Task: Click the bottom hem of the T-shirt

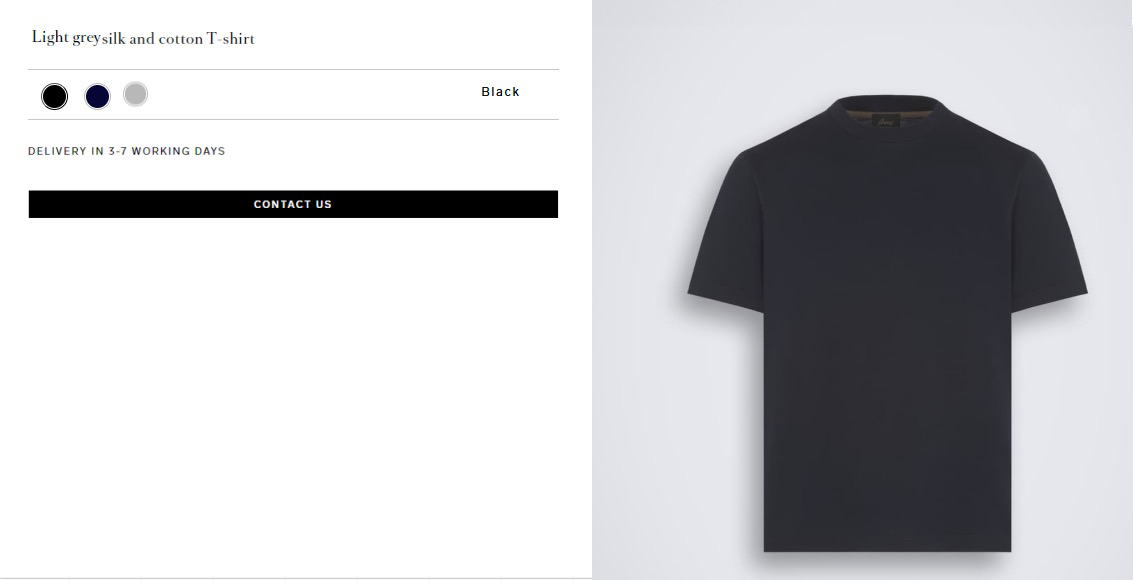Action: 887,546
